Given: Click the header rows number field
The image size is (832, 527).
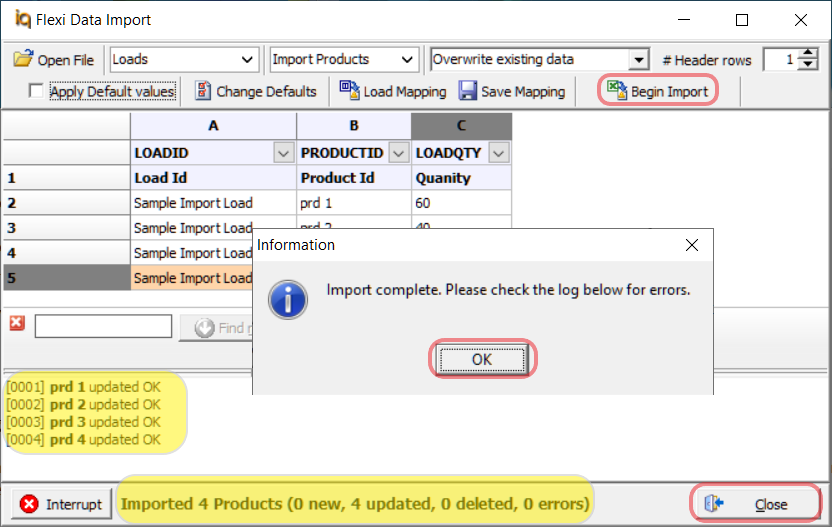Looking at the screenshot, I should coord(781,59).
